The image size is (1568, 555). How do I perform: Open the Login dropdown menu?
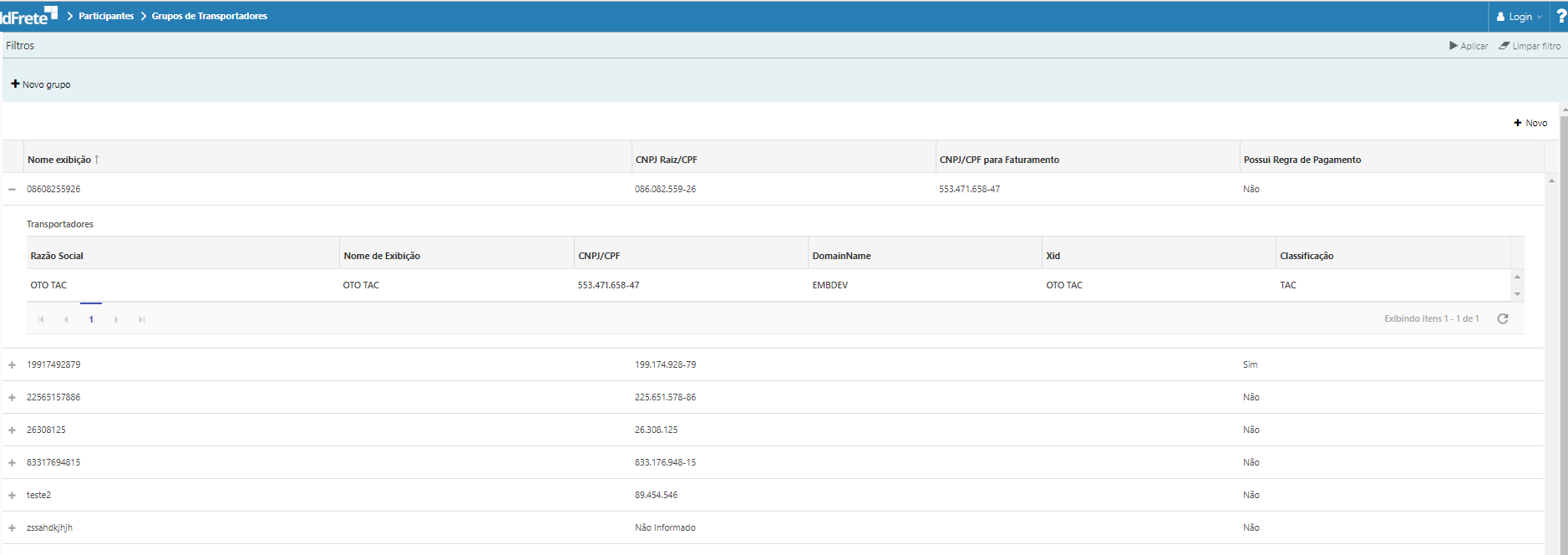pos(1519,17)
